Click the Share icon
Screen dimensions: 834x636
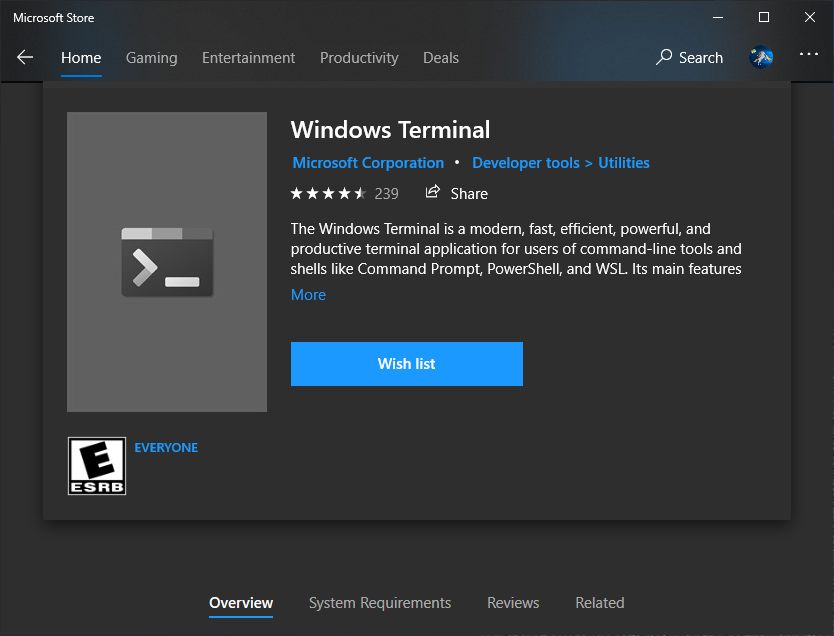click(x=433, y=192)
